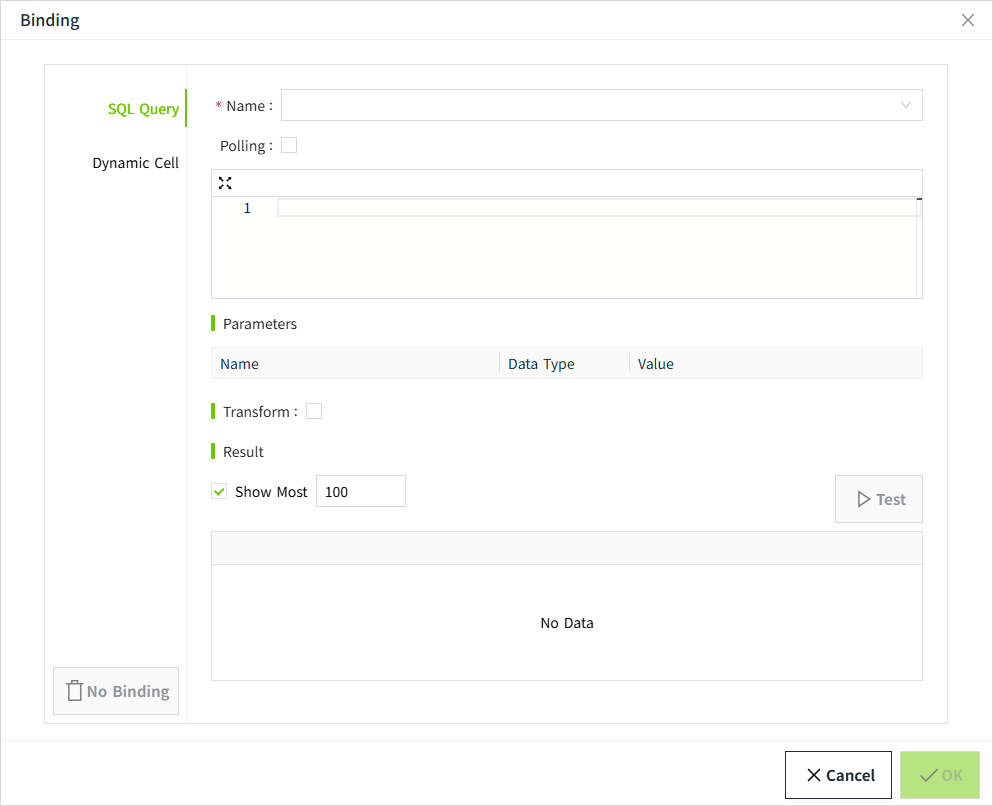Image resolution: width=993 pixels, height=806 pixels.
Task: Click the fullscreen expand icon above the SQL editor
Action: [x=225, y=183]
